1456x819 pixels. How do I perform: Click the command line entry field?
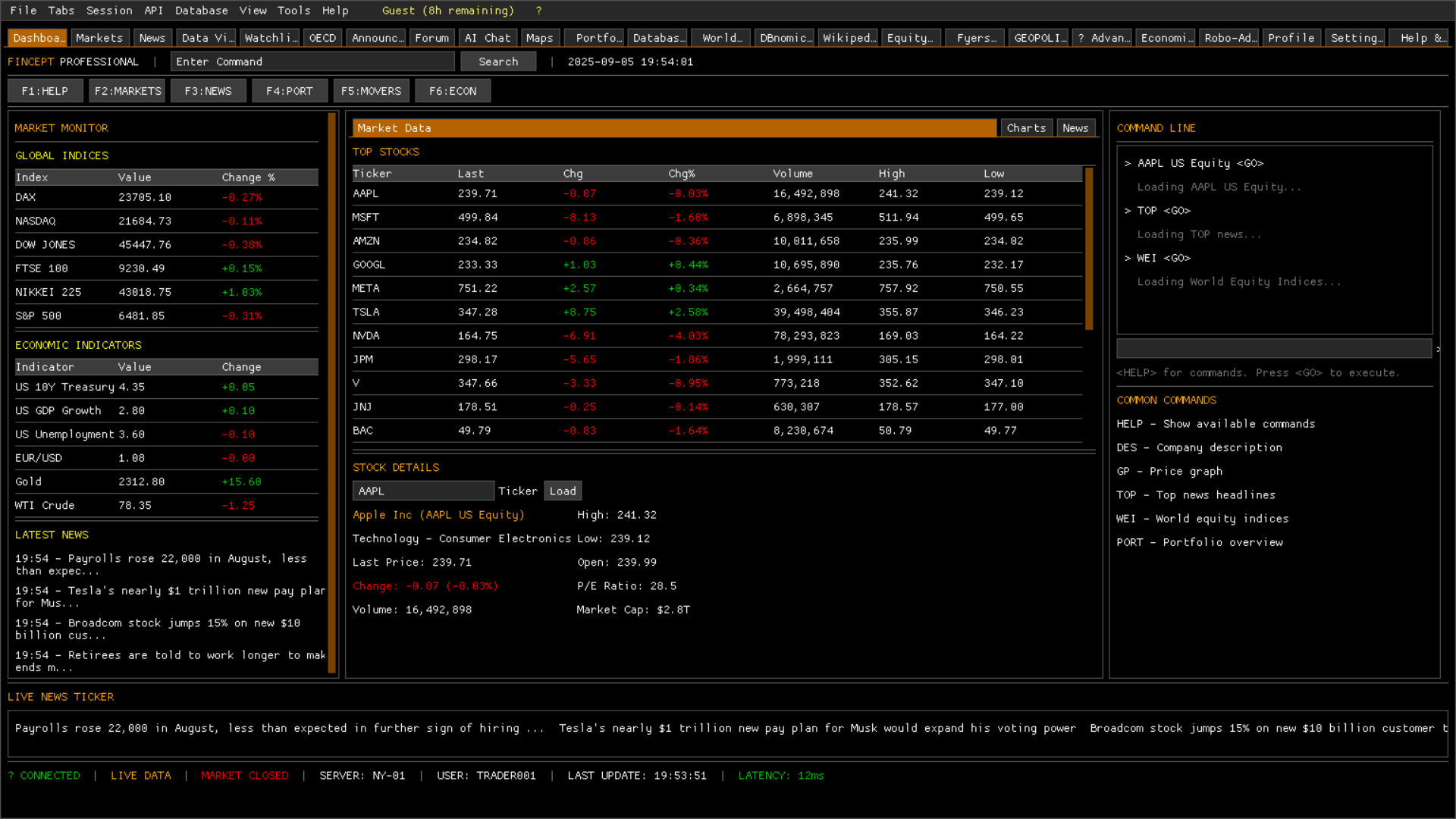(x=1273, y=349)
